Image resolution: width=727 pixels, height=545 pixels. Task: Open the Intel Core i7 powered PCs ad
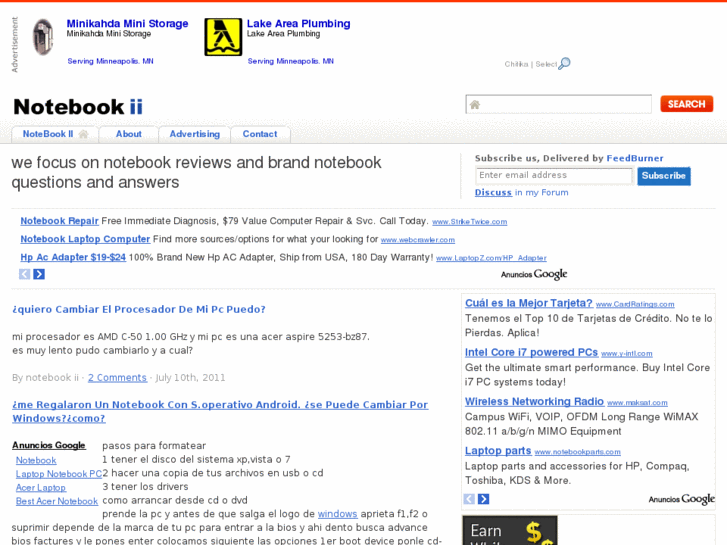coord(531,353)
